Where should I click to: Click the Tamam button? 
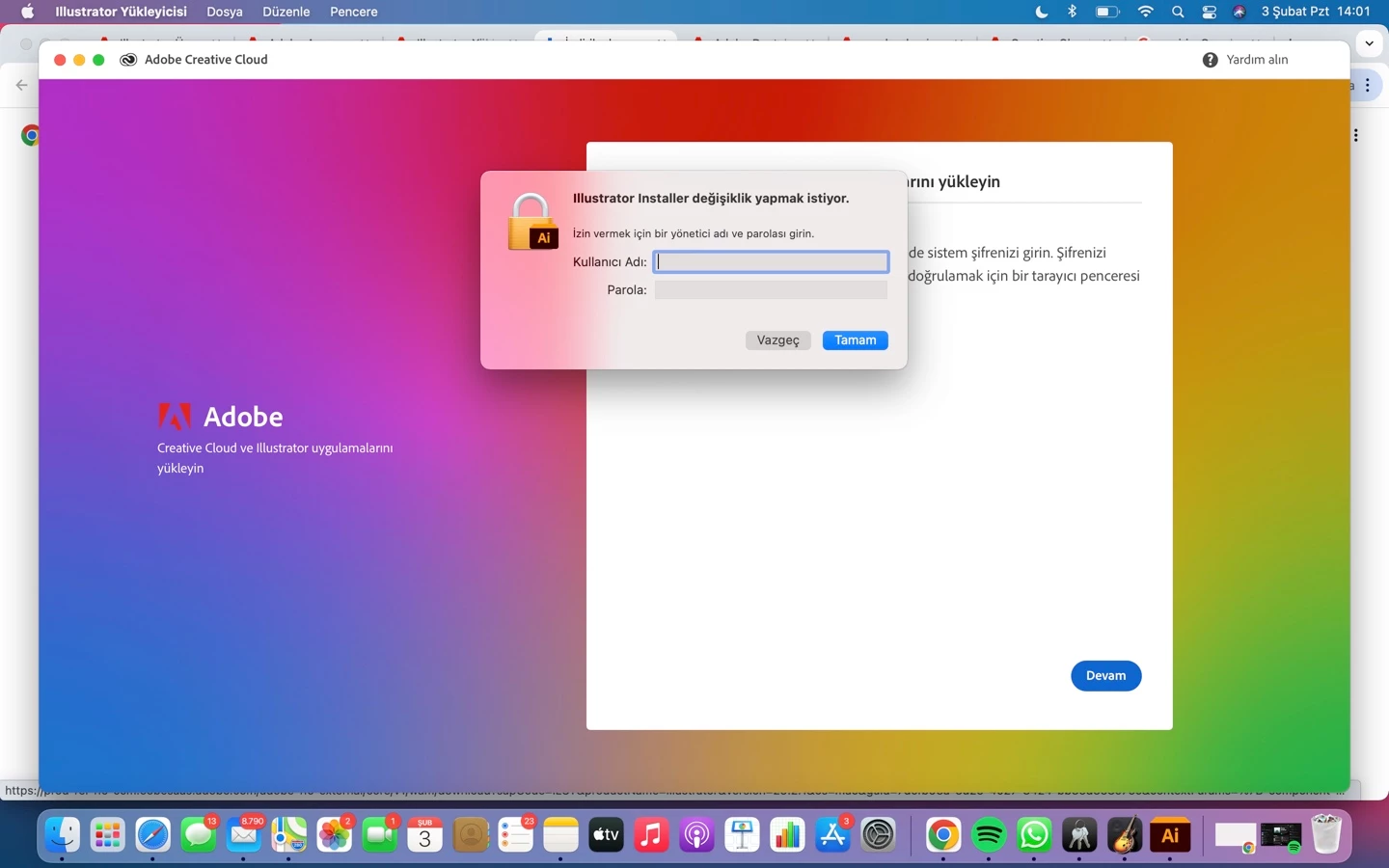point(856,340)
